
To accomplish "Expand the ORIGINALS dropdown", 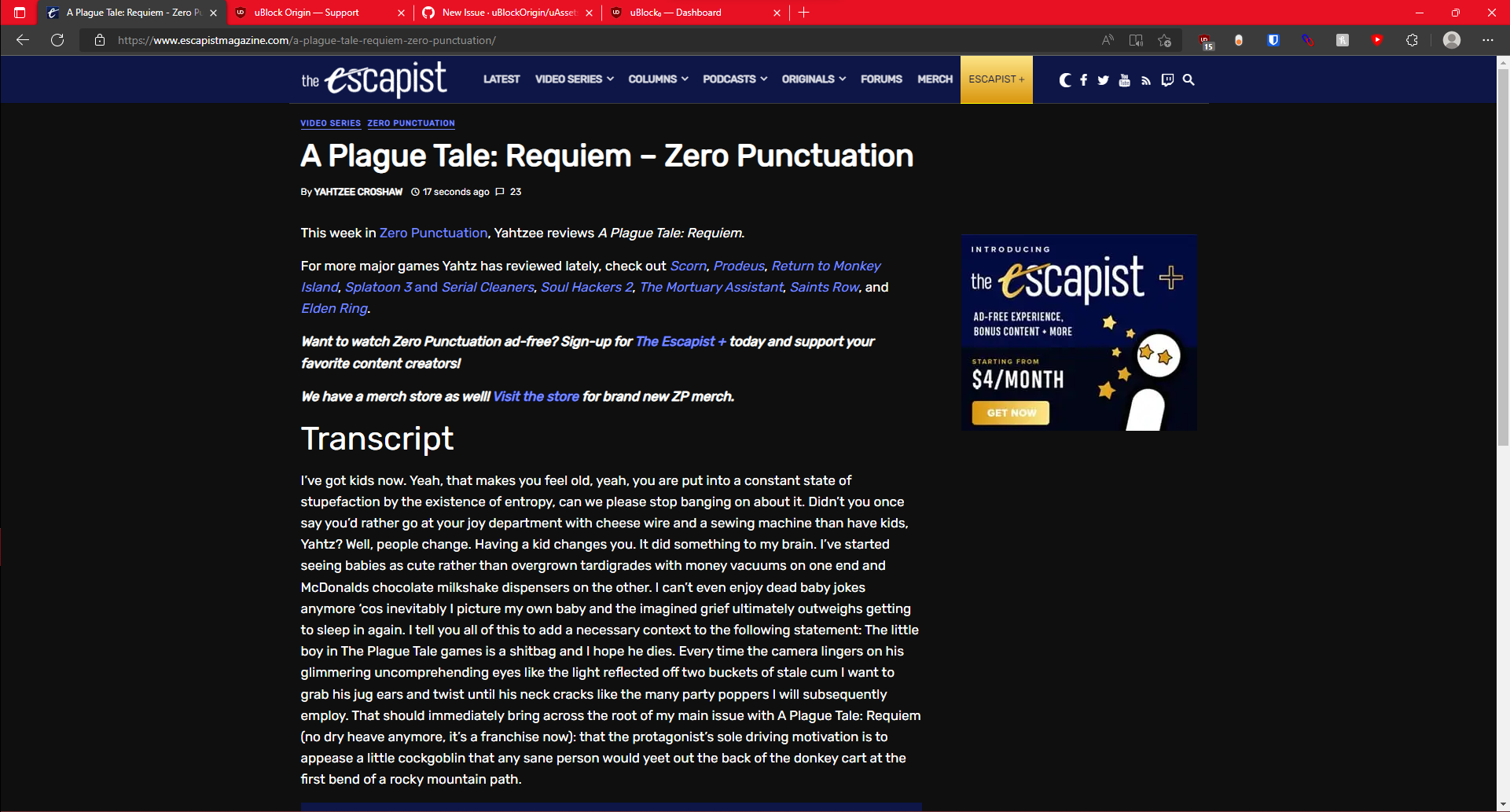I will coord(813,79).
